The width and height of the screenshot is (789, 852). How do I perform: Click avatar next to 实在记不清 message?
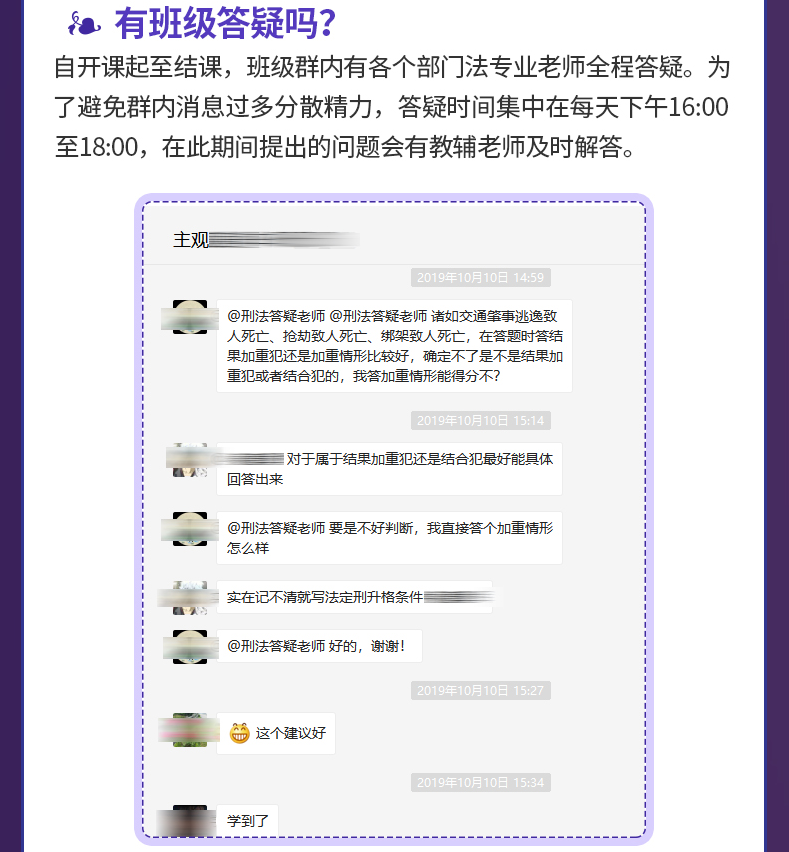(x=190, y=598)
